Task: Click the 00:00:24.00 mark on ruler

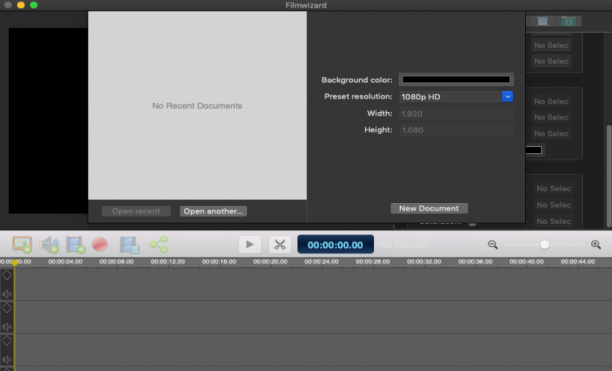Action: tap(322, 261)
